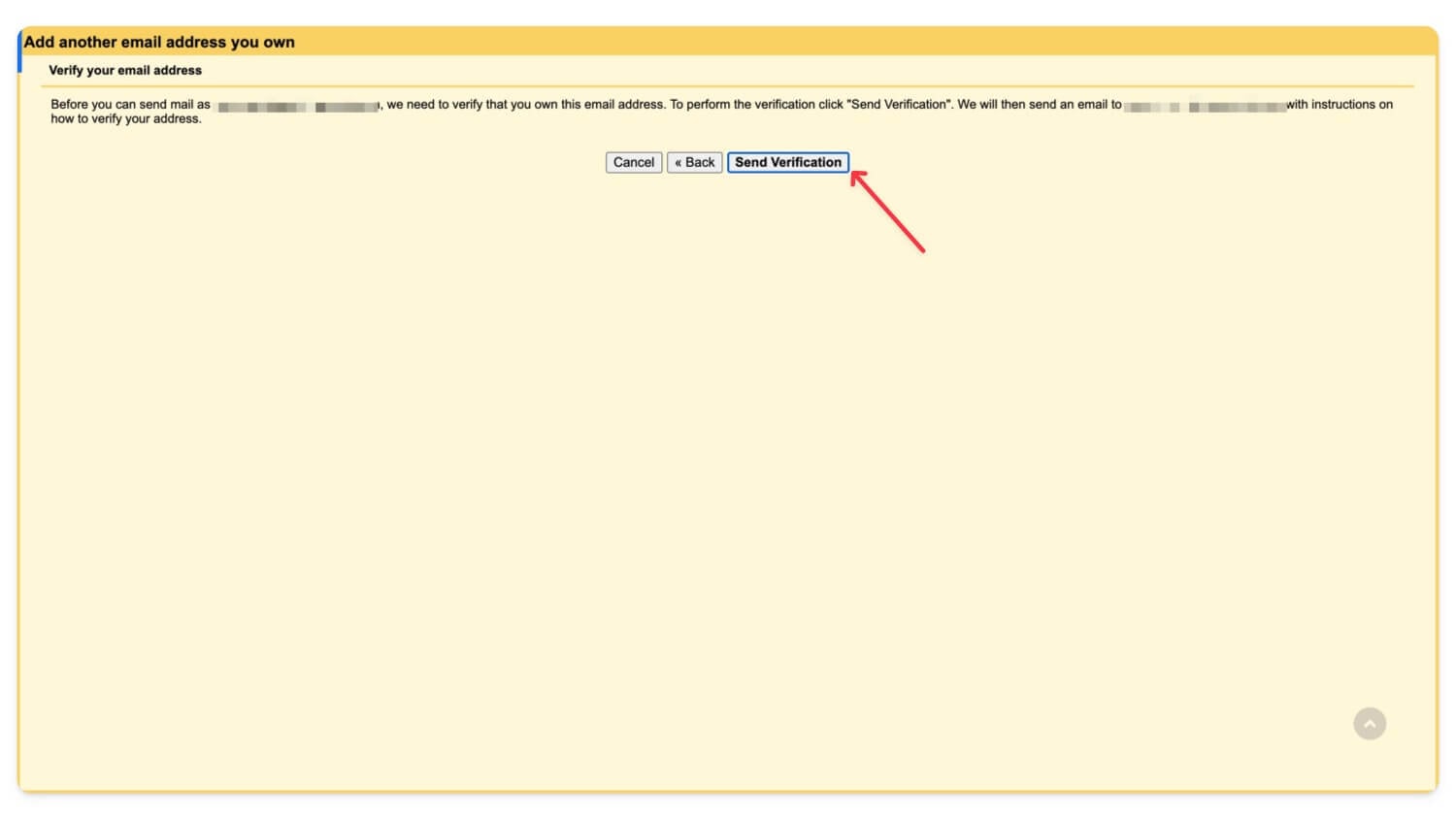This screenshot has height=819, width=1456.
Task: Go back with the « Back button
Action: click(x=694, y=162)
